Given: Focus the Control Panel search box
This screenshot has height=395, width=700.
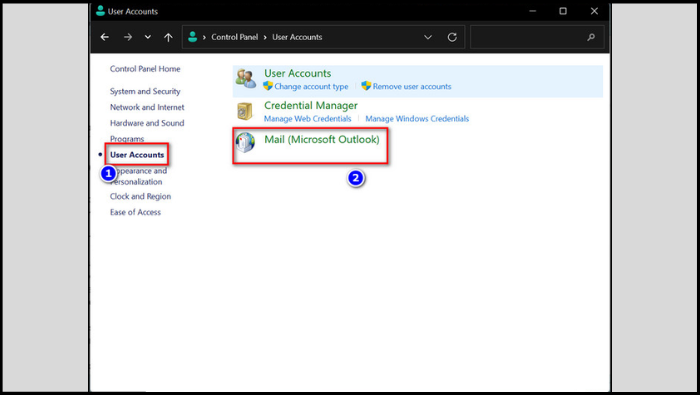Looking at the screenshot, I should 537,37.
